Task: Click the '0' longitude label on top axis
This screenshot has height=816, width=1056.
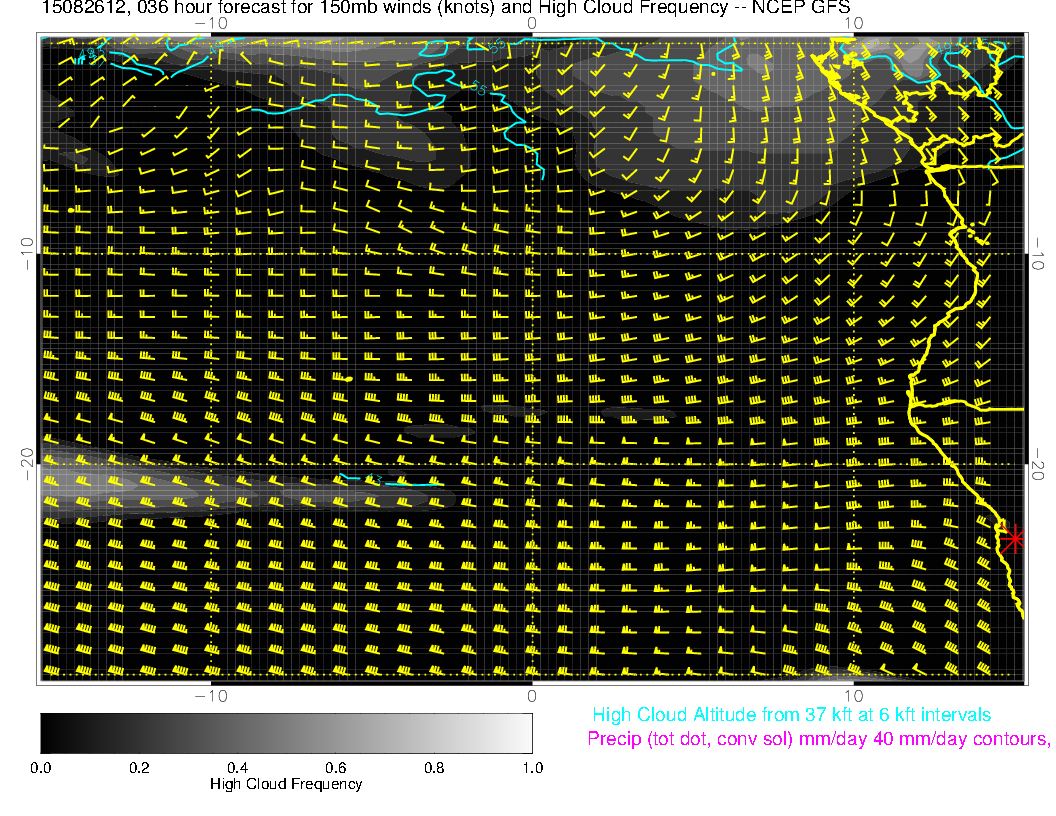Action: pyautogui.click(x=532, y=22)
